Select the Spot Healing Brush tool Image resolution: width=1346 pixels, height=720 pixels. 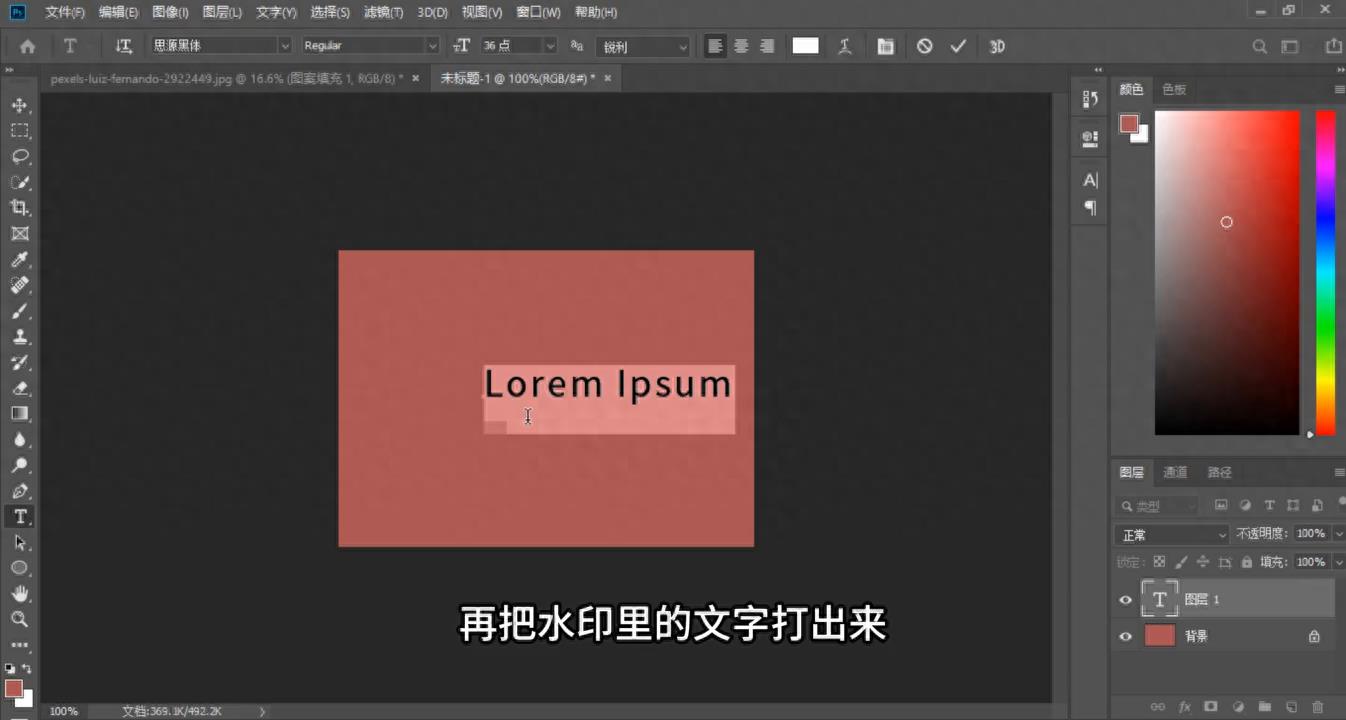tap(19, 285)
